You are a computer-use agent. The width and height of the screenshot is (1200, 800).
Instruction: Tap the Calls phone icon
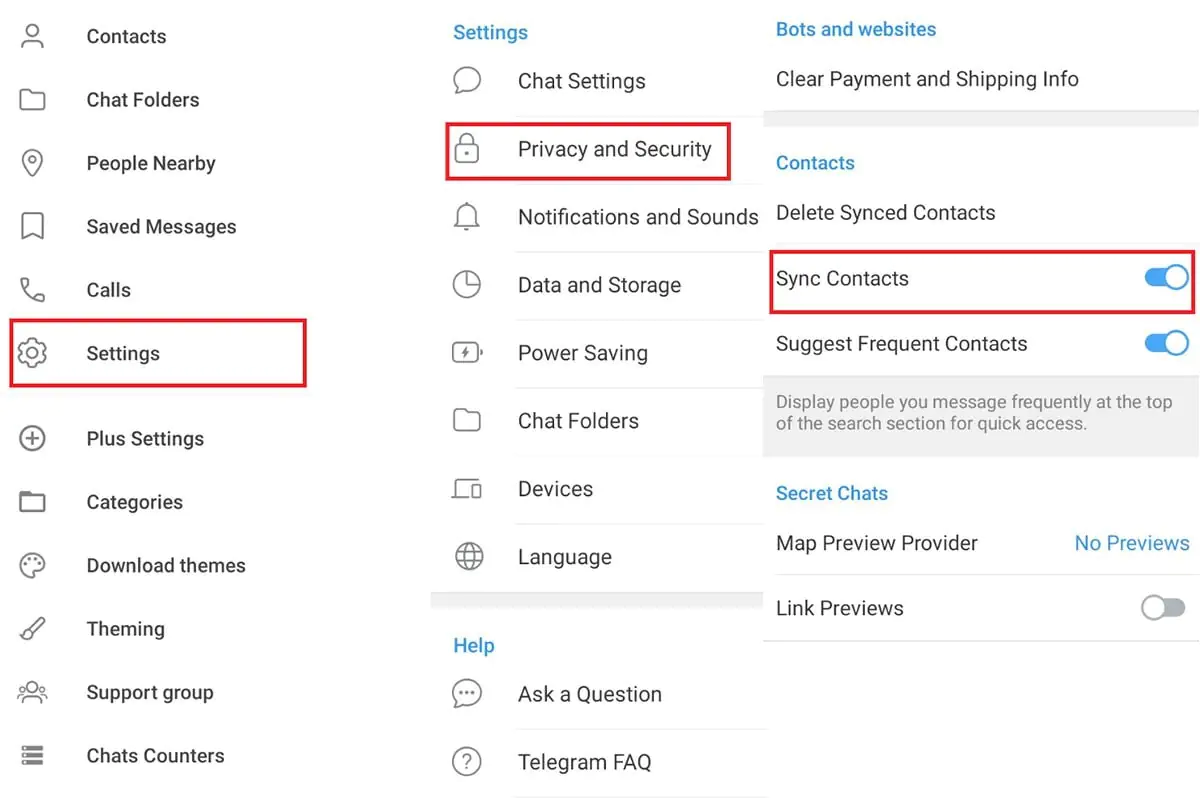[x=33, y=290]
